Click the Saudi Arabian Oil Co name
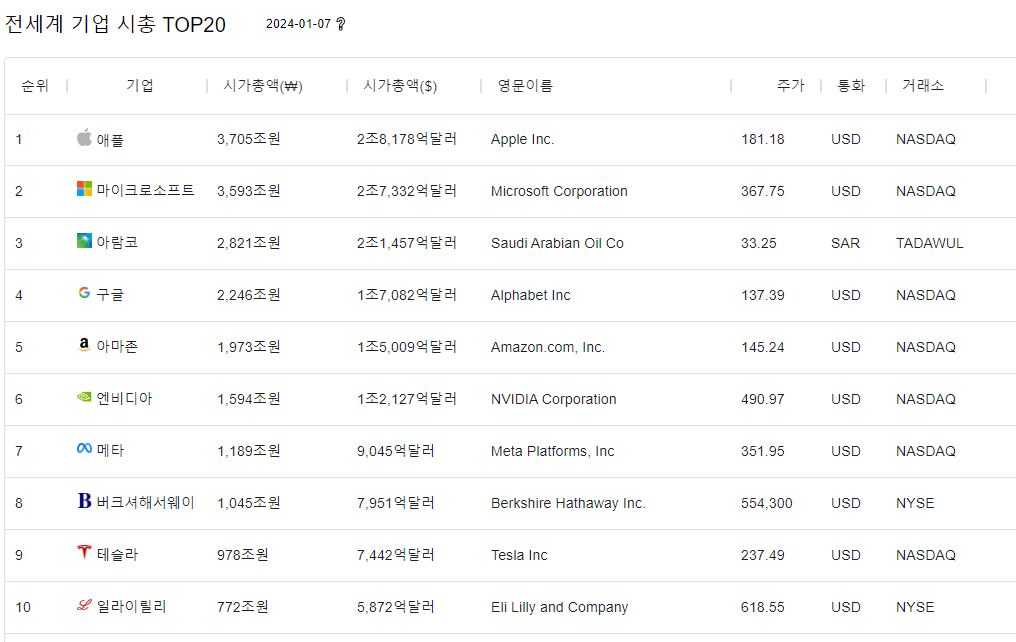Image resolution: width=1016 pixels, height=642 pixels. (x=557, y=243)
